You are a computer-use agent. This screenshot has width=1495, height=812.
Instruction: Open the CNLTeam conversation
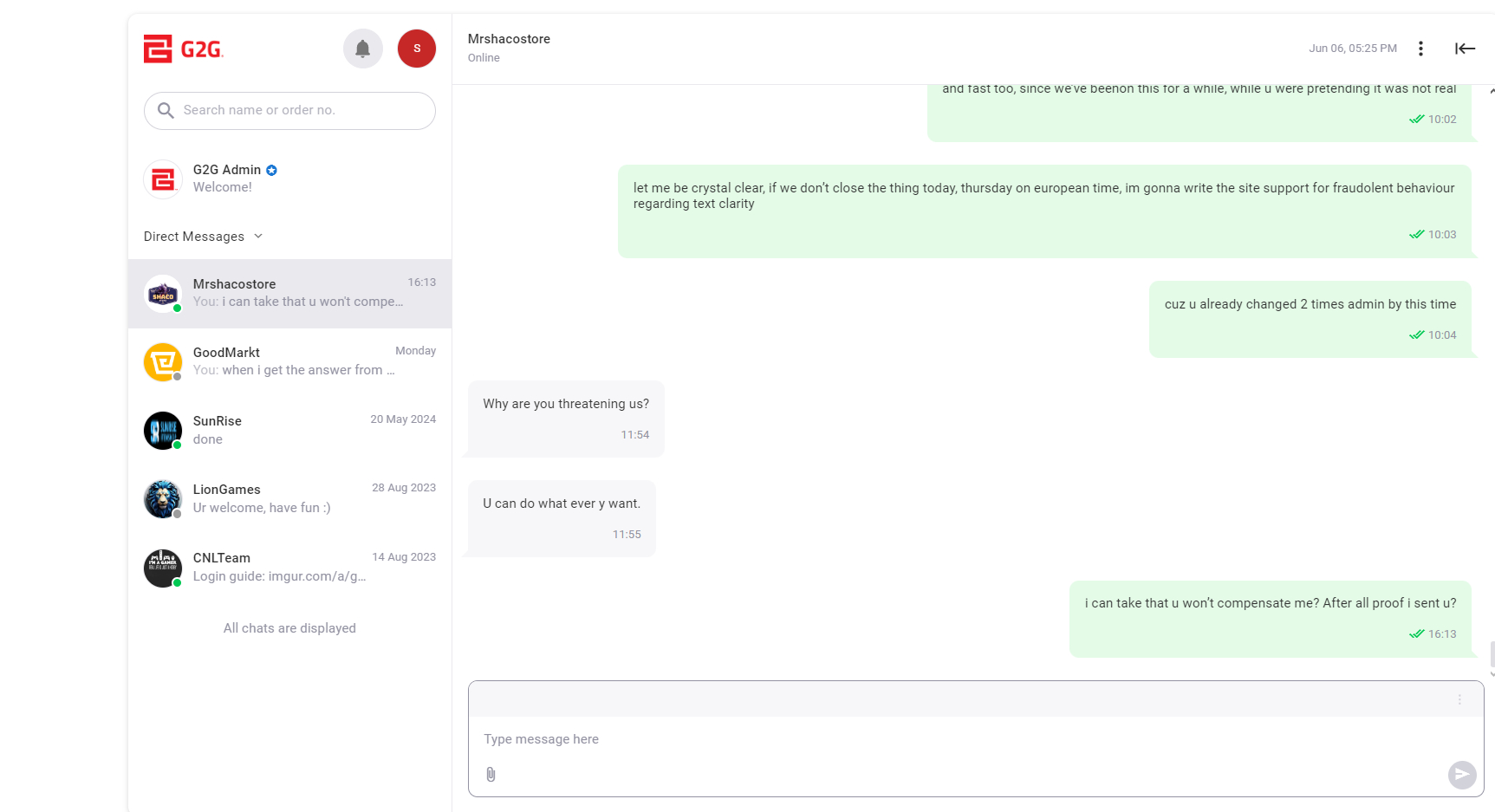click(x=289, y=567)
